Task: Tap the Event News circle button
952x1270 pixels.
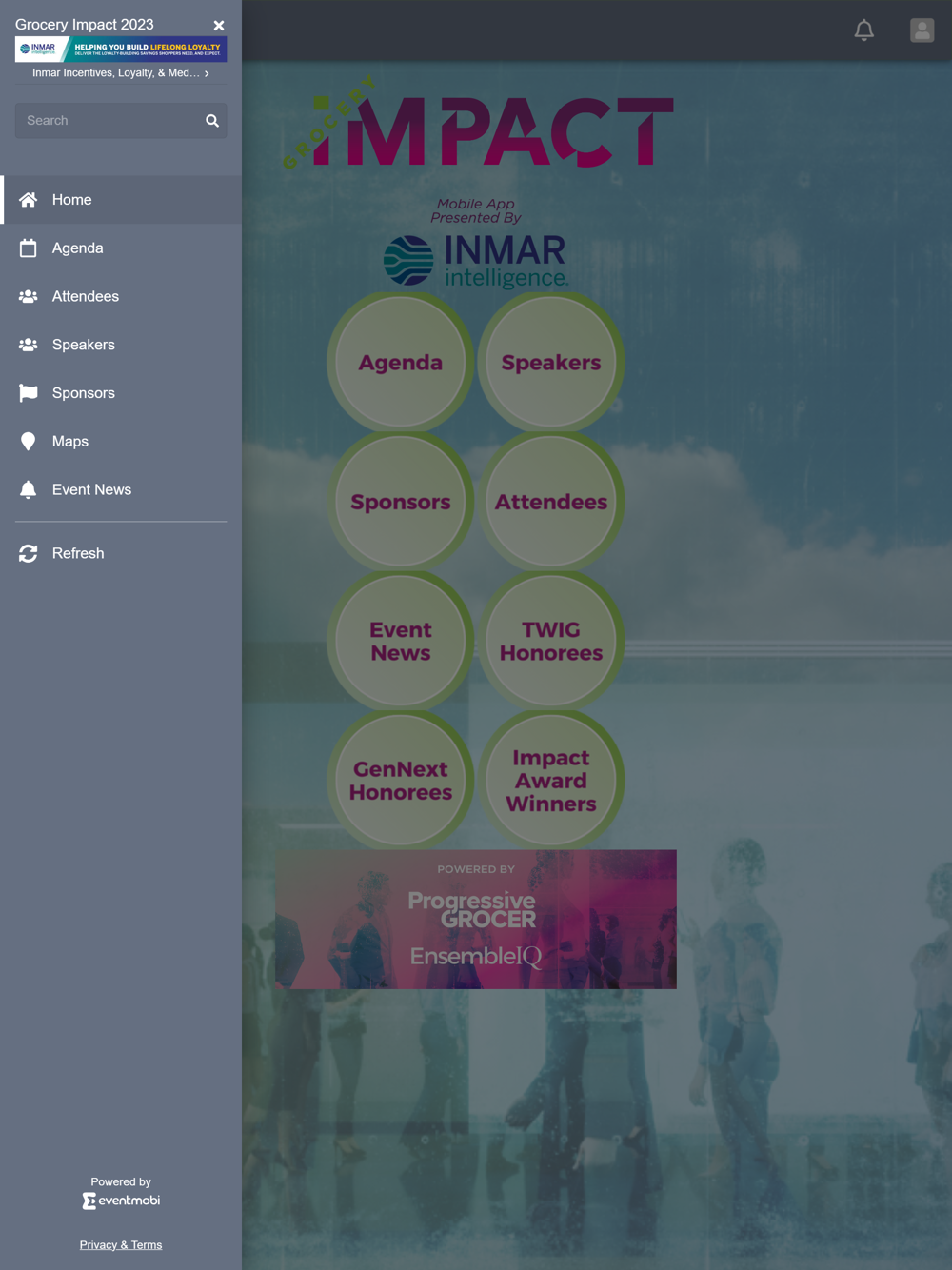Action: point(401,641)
